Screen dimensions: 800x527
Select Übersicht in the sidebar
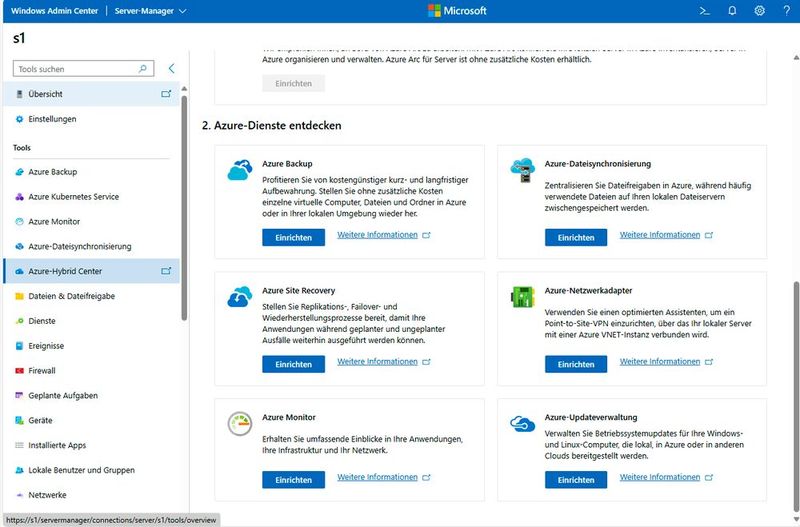click(91, 94)
